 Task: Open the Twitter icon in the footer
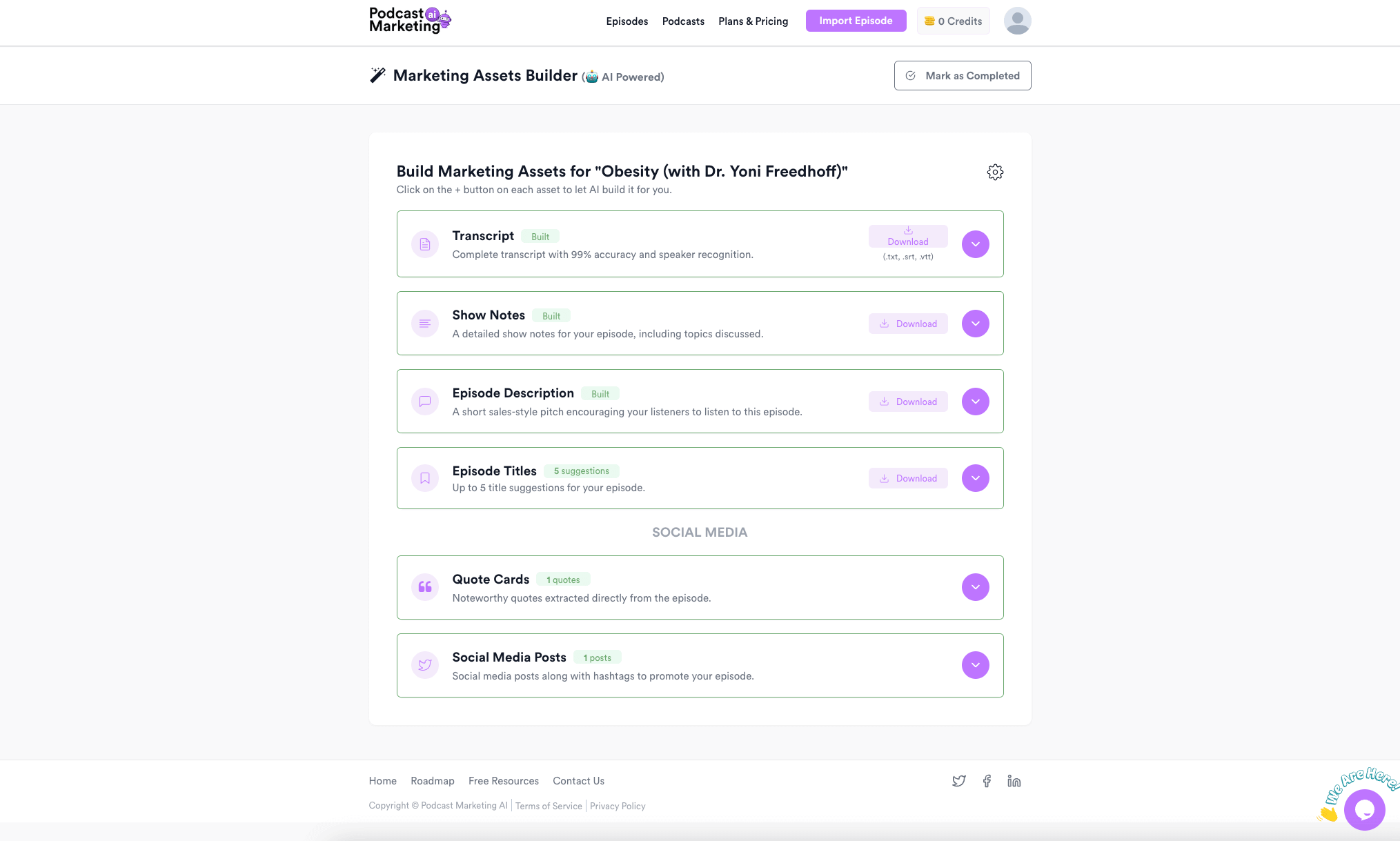[x=958, y=780]
